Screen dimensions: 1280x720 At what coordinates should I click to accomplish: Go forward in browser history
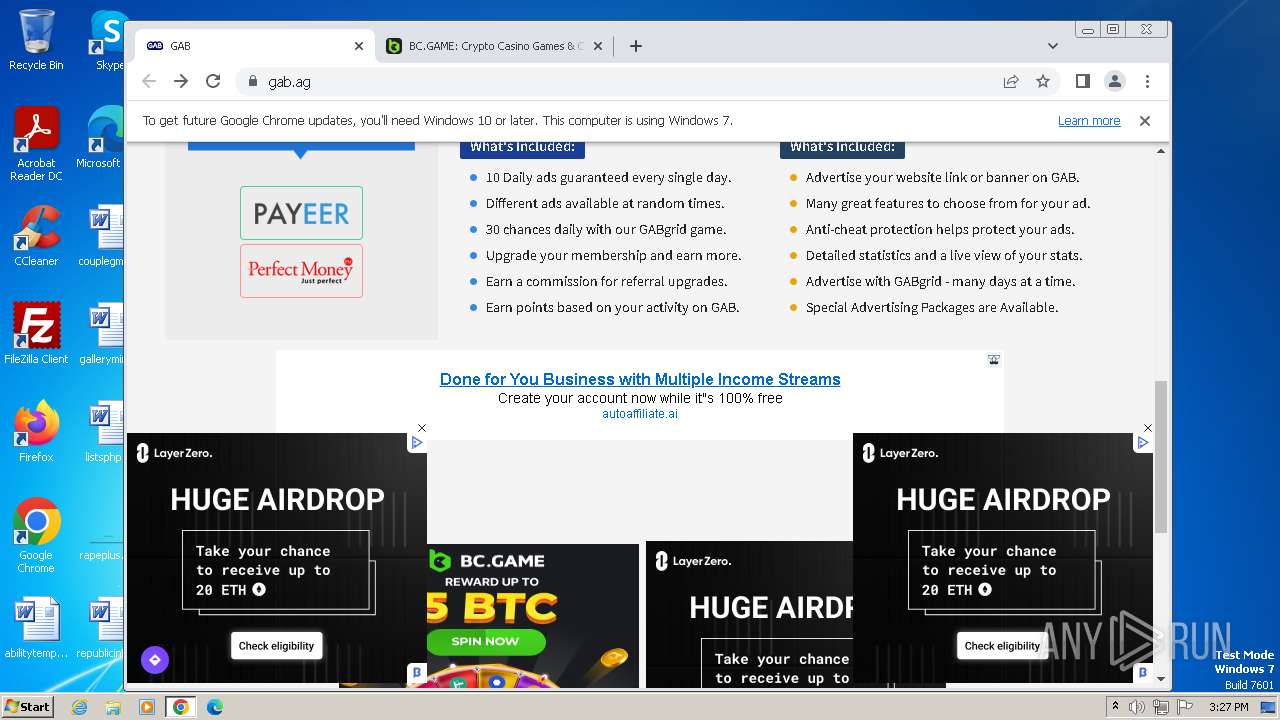pos(181,81)
